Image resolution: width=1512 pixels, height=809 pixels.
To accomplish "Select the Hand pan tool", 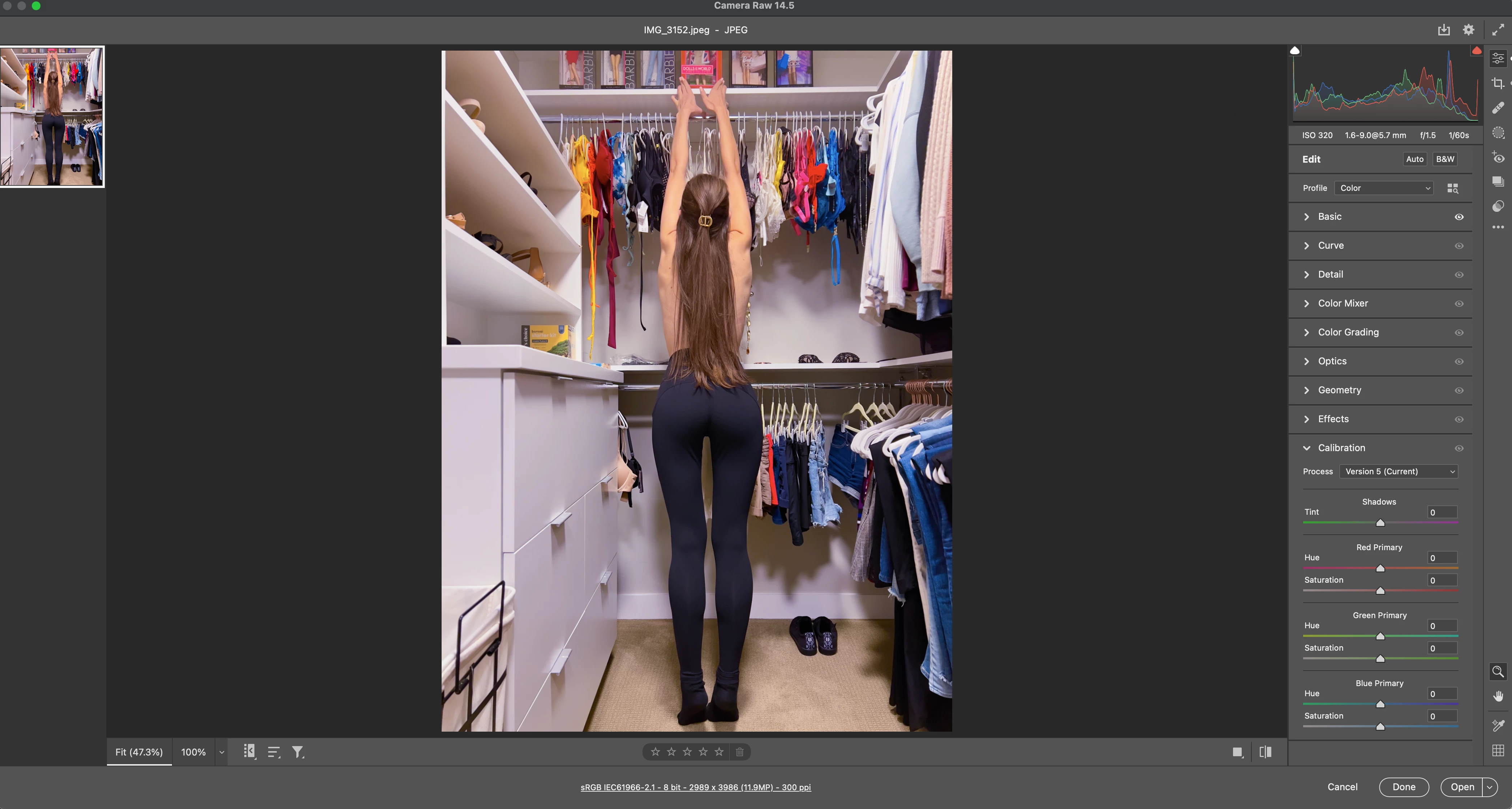I will click(x=1498, y=696).
